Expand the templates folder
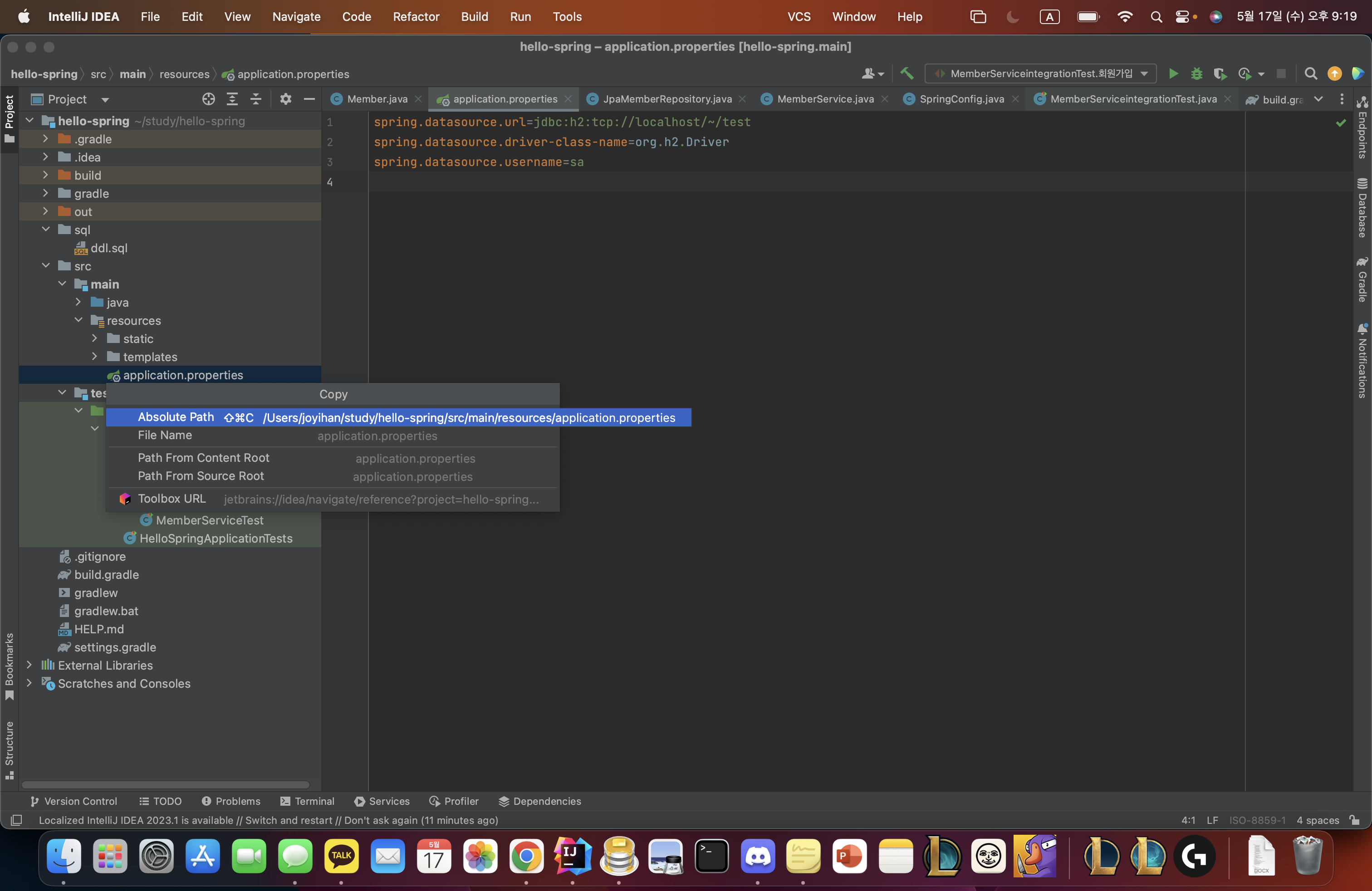The image size is (1372, 891). coord(94,357)
